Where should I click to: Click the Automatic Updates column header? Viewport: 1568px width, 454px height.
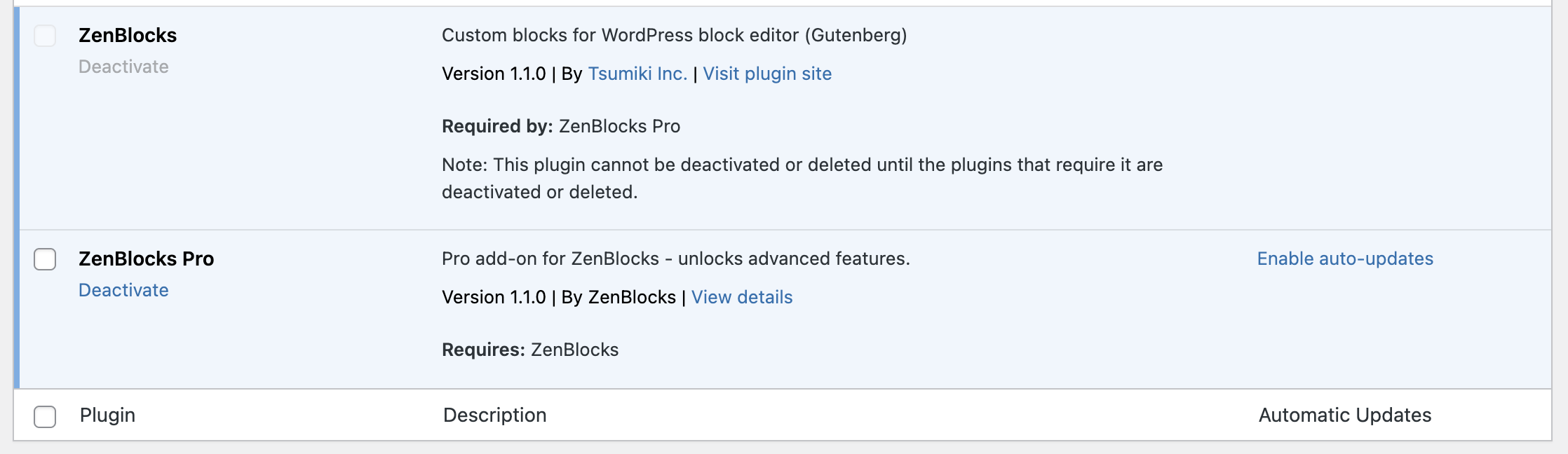point(1345,415)
